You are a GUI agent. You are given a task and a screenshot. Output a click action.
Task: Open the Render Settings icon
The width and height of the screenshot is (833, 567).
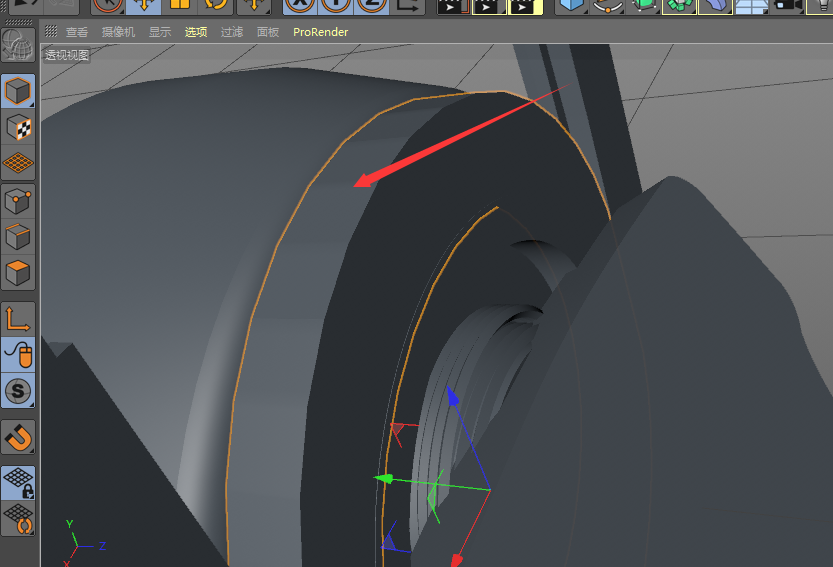coord(525,6)
